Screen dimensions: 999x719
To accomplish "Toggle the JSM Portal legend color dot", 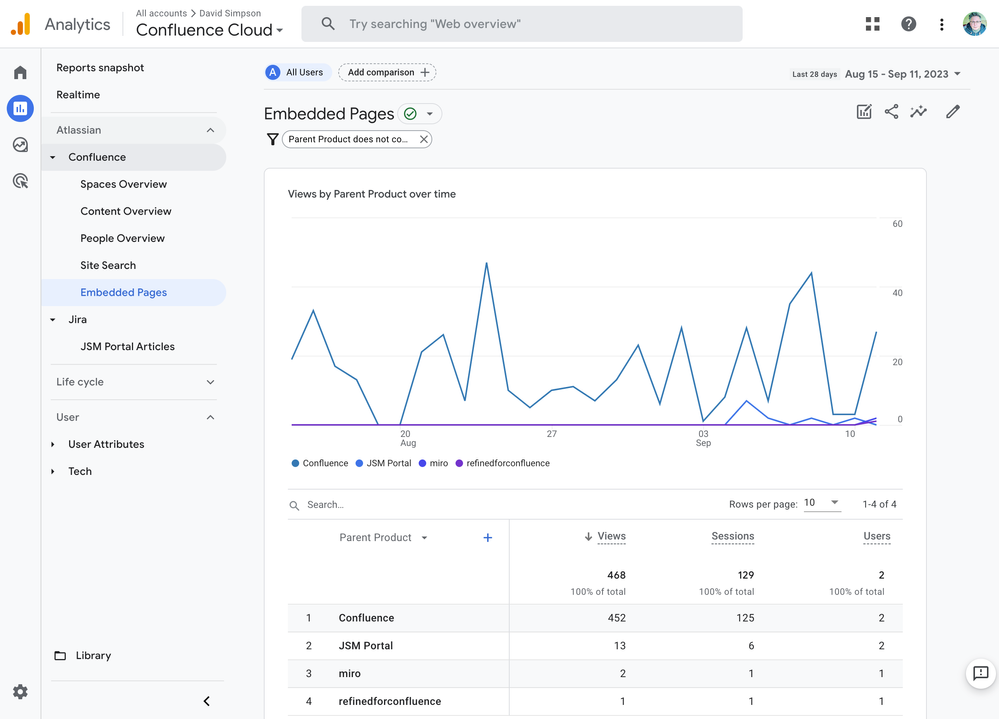I will pyautogui.click(x=359, y=463).
